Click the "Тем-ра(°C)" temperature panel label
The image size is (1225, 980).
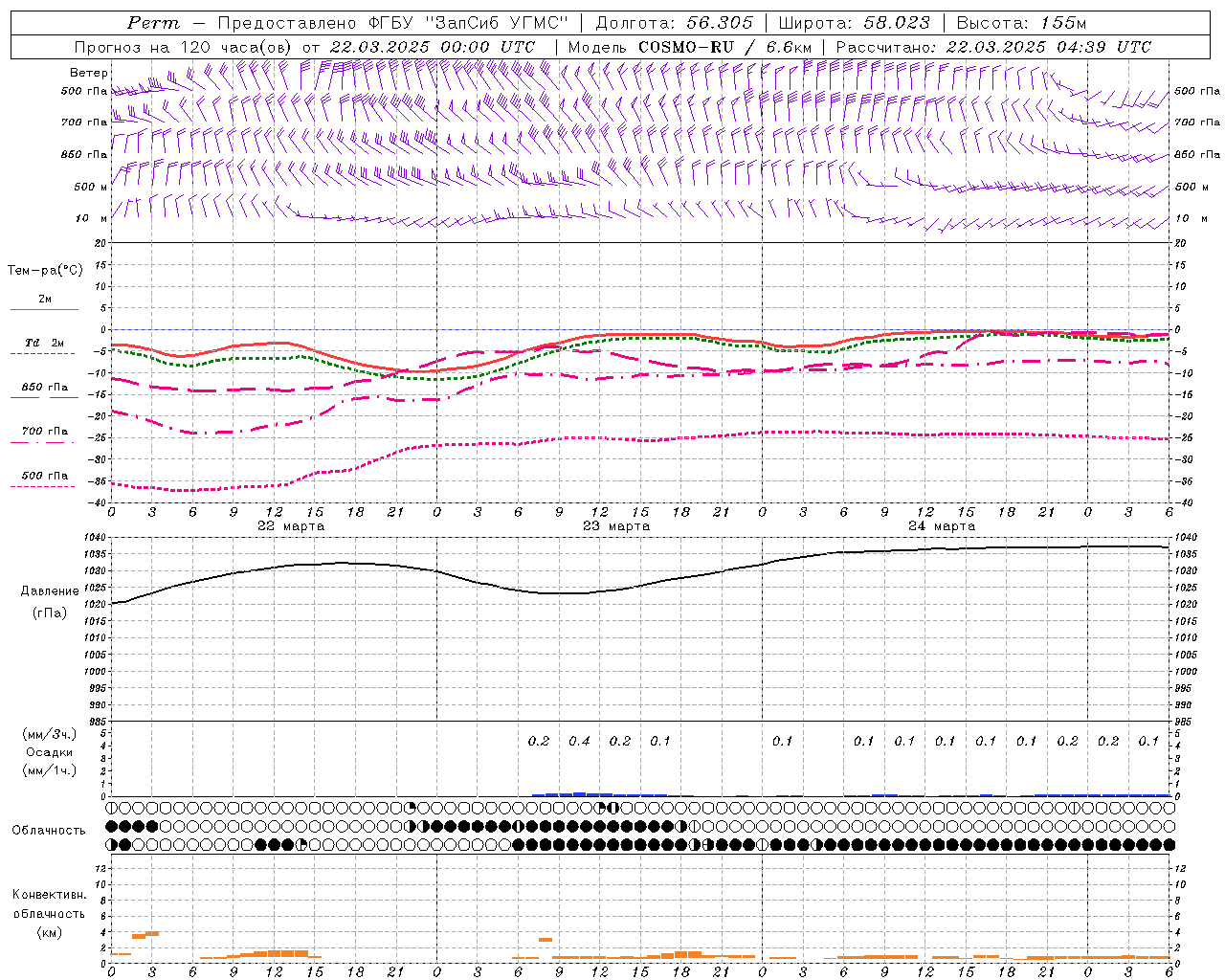tap(45, 271)
